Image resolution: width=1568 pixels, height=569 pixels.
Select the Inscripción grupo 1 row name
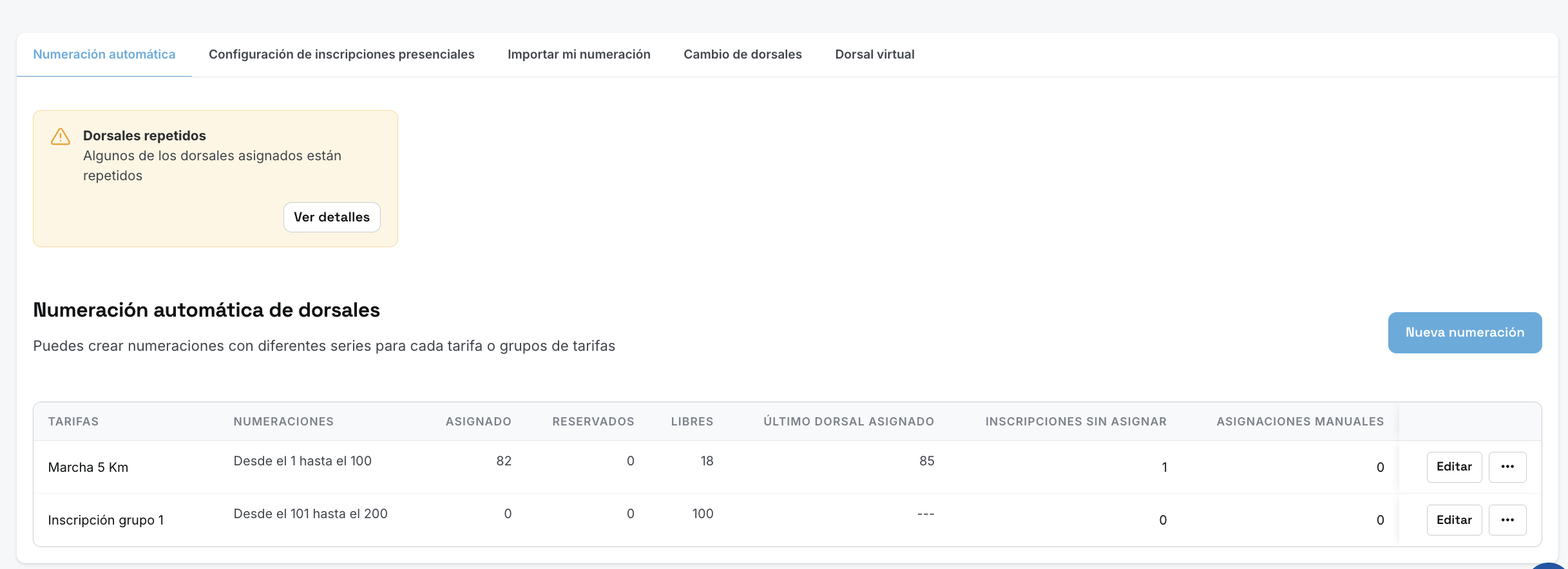(x=106, y=520)
